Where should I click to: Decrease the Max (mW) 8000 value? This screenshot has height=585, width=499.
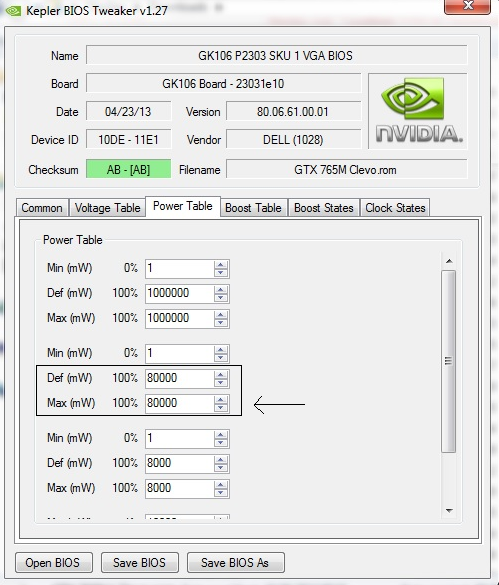[x=221, y=493]
